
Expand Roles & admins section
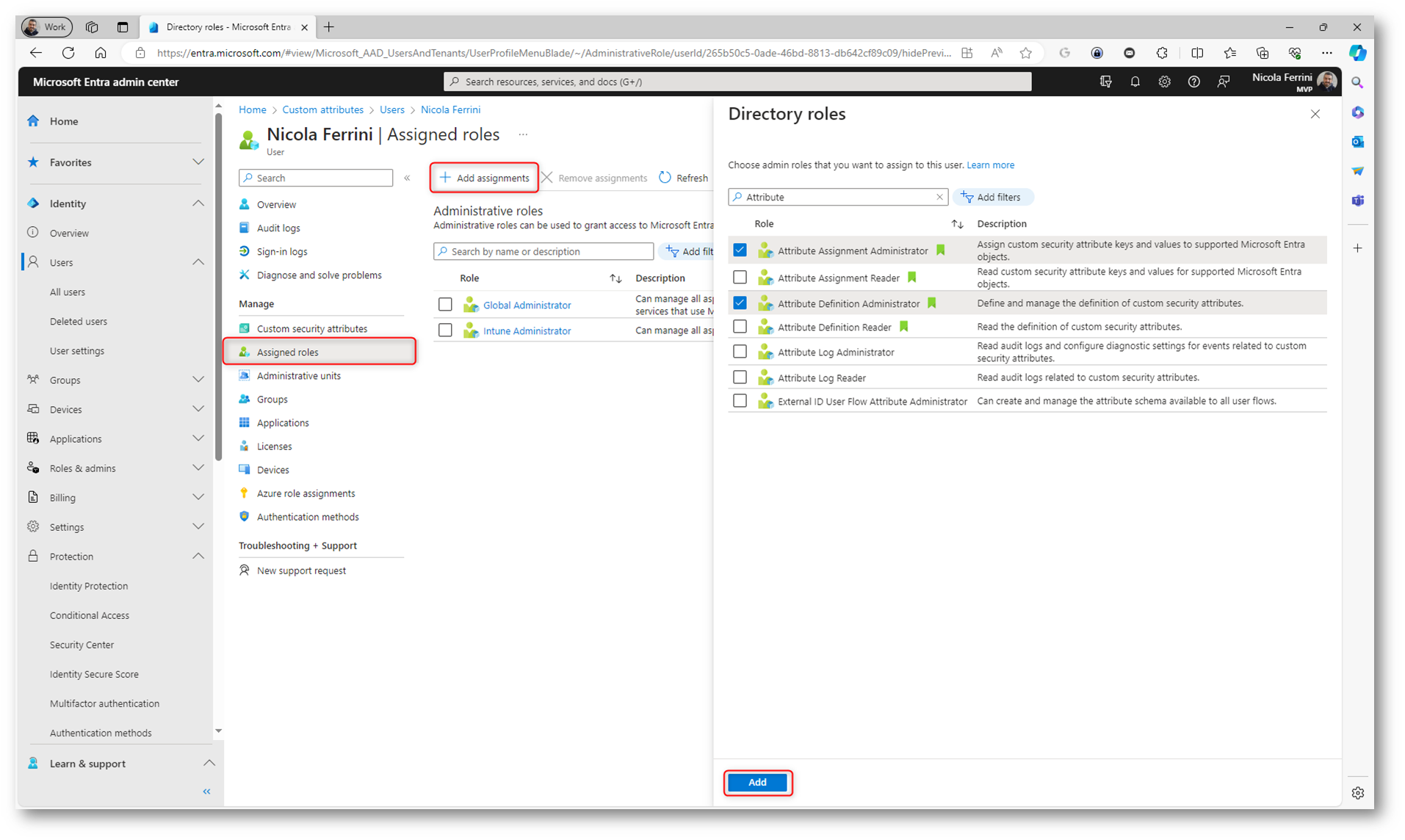click(x=198, y=468)
